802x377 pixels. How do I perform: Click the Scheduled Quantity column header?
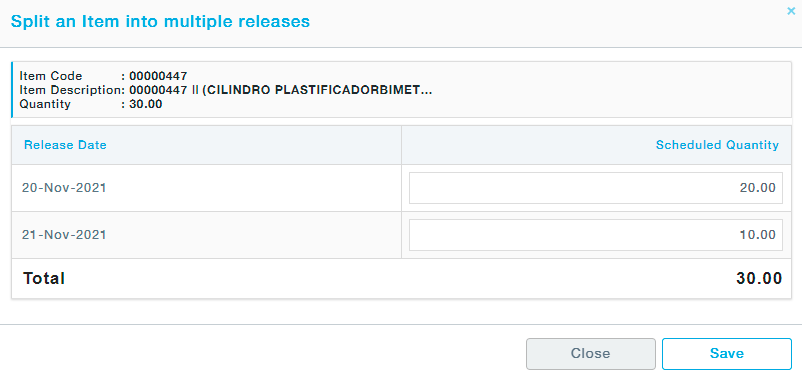point(717,145)
